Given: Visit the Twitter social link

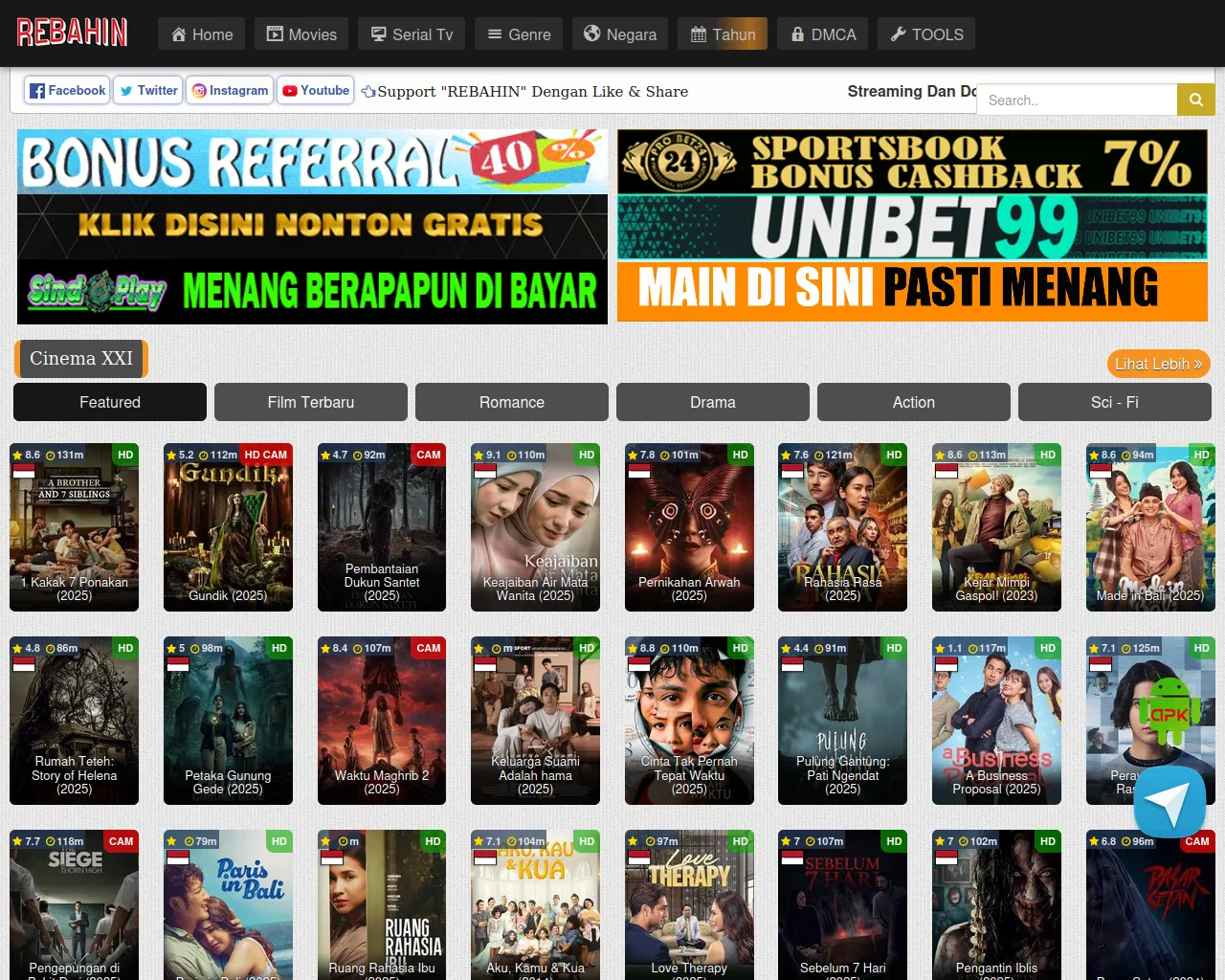Looking at the screenshot, I should tap(148, 91).
